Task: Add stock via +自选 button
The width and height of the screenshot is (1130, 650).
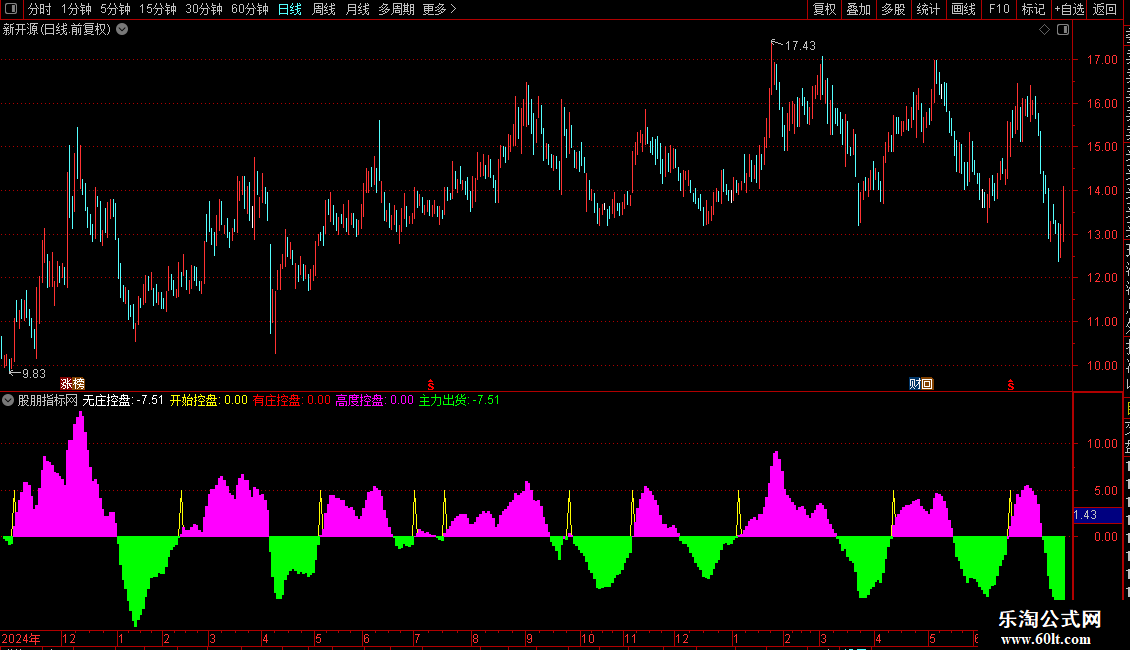Action: pos(1069,9)
